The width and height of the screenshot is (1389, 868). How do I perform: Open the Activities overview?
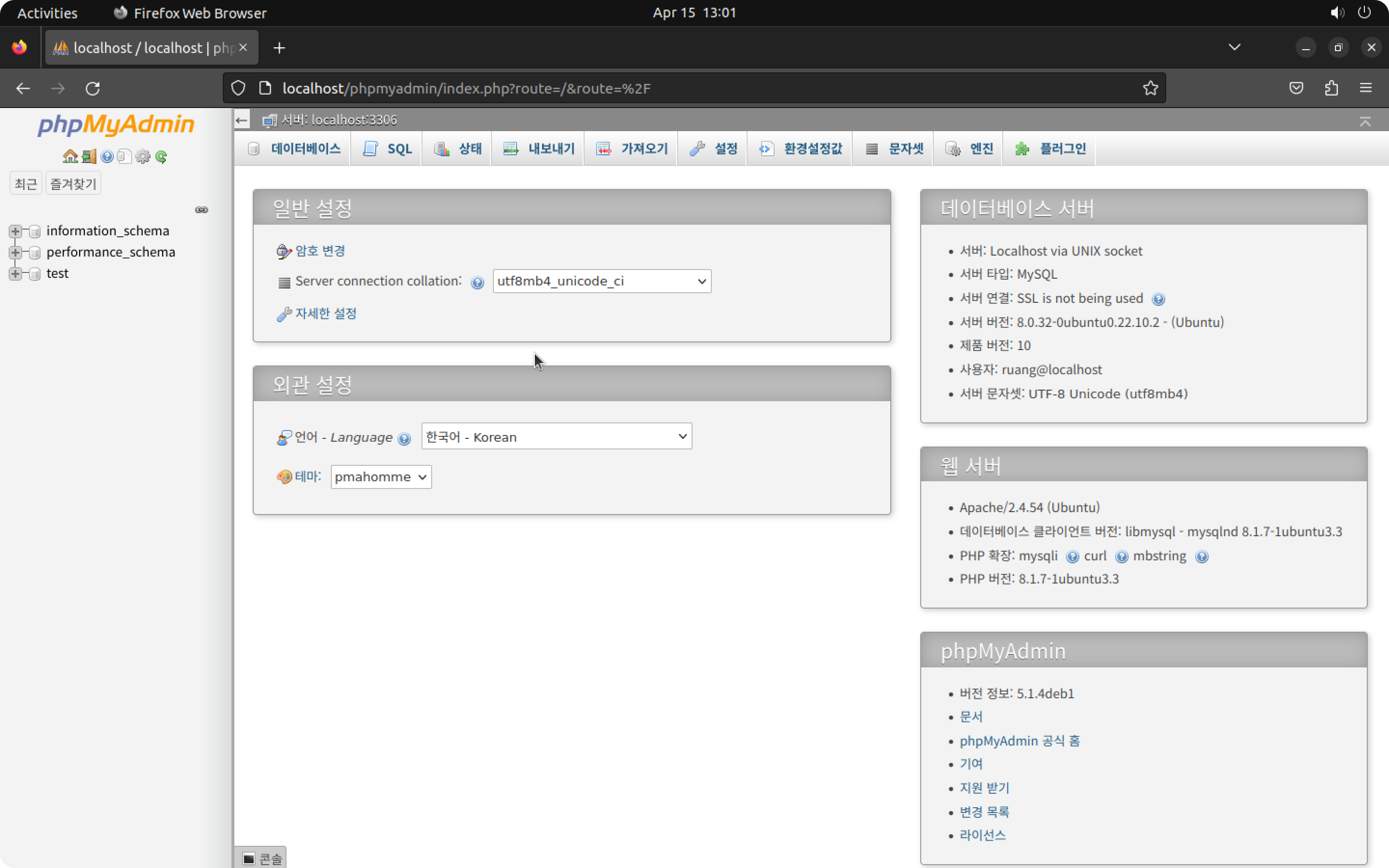pos(47,13)
